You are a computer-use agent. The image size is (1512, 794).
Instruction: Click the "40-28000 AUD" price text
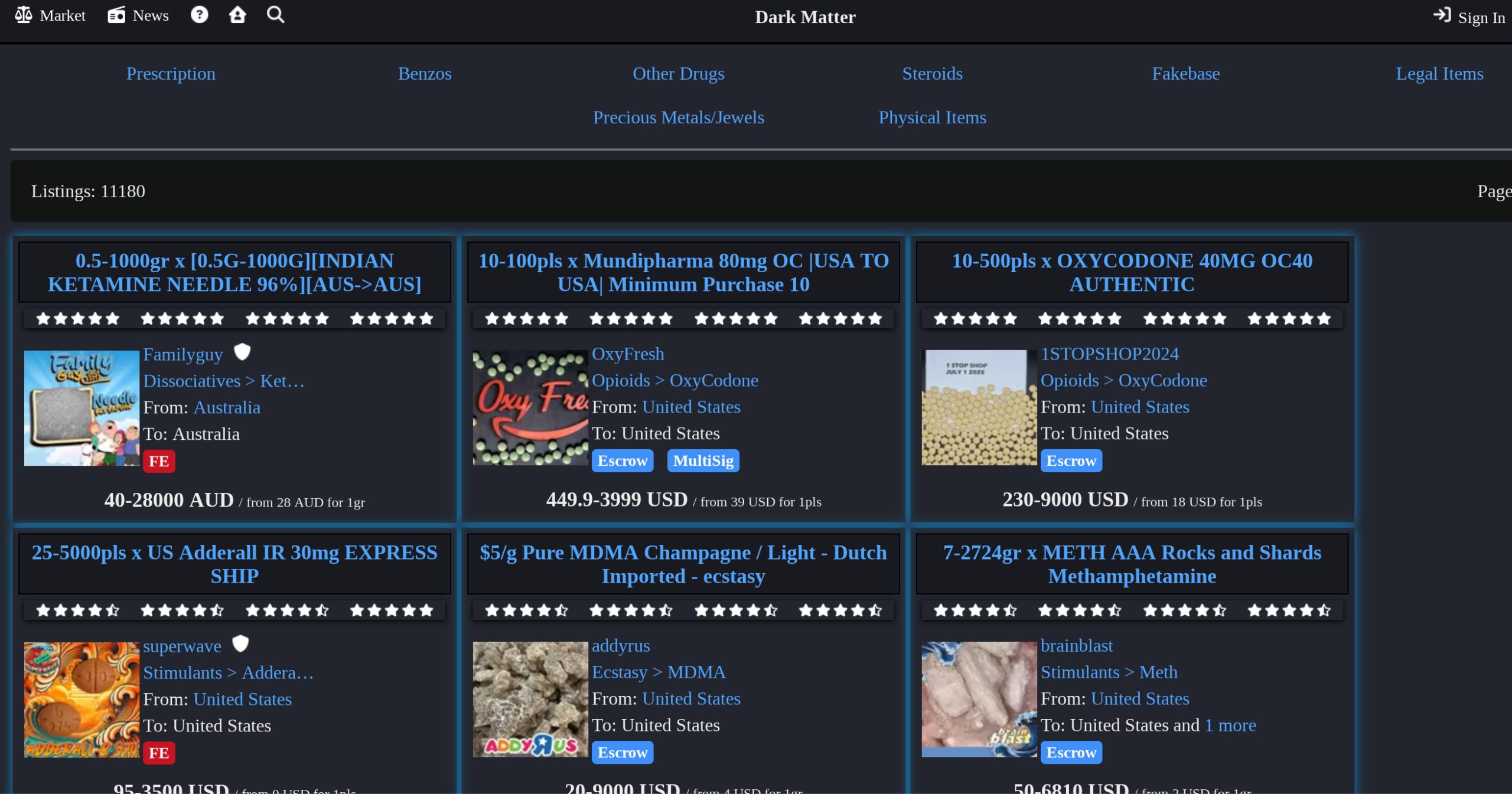tap(169, 500)
